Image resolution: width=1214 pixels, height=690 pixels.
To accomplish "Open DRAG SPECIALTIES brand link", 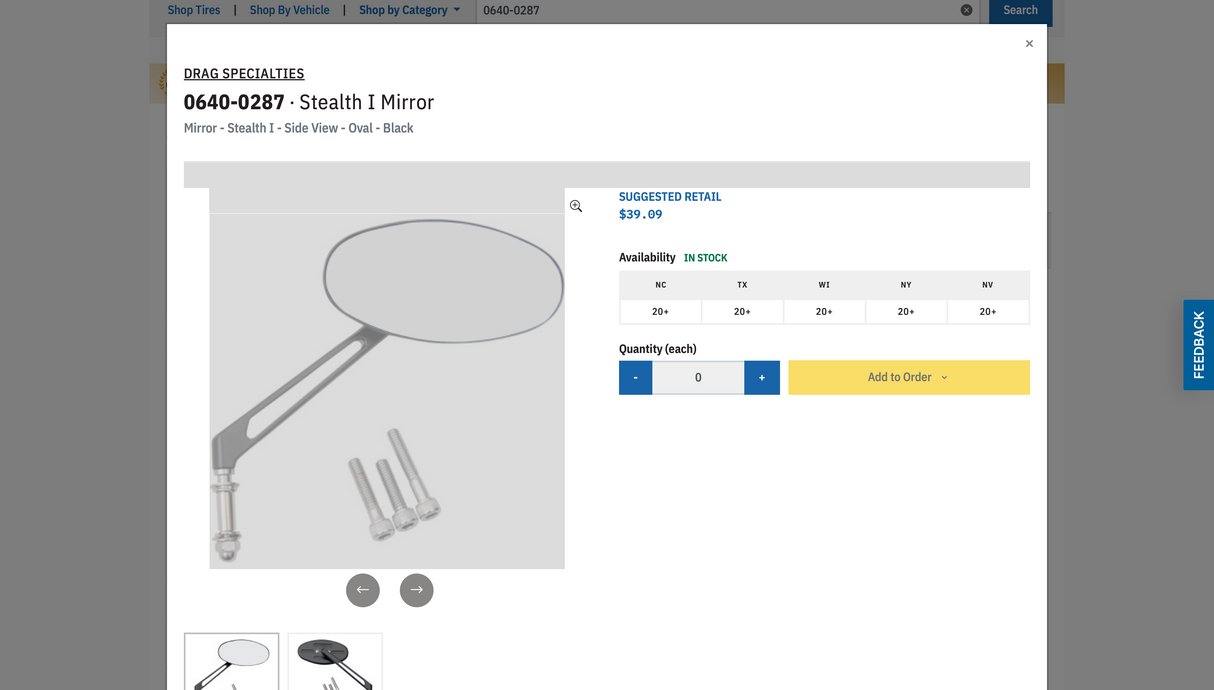I will pos(244,73).
